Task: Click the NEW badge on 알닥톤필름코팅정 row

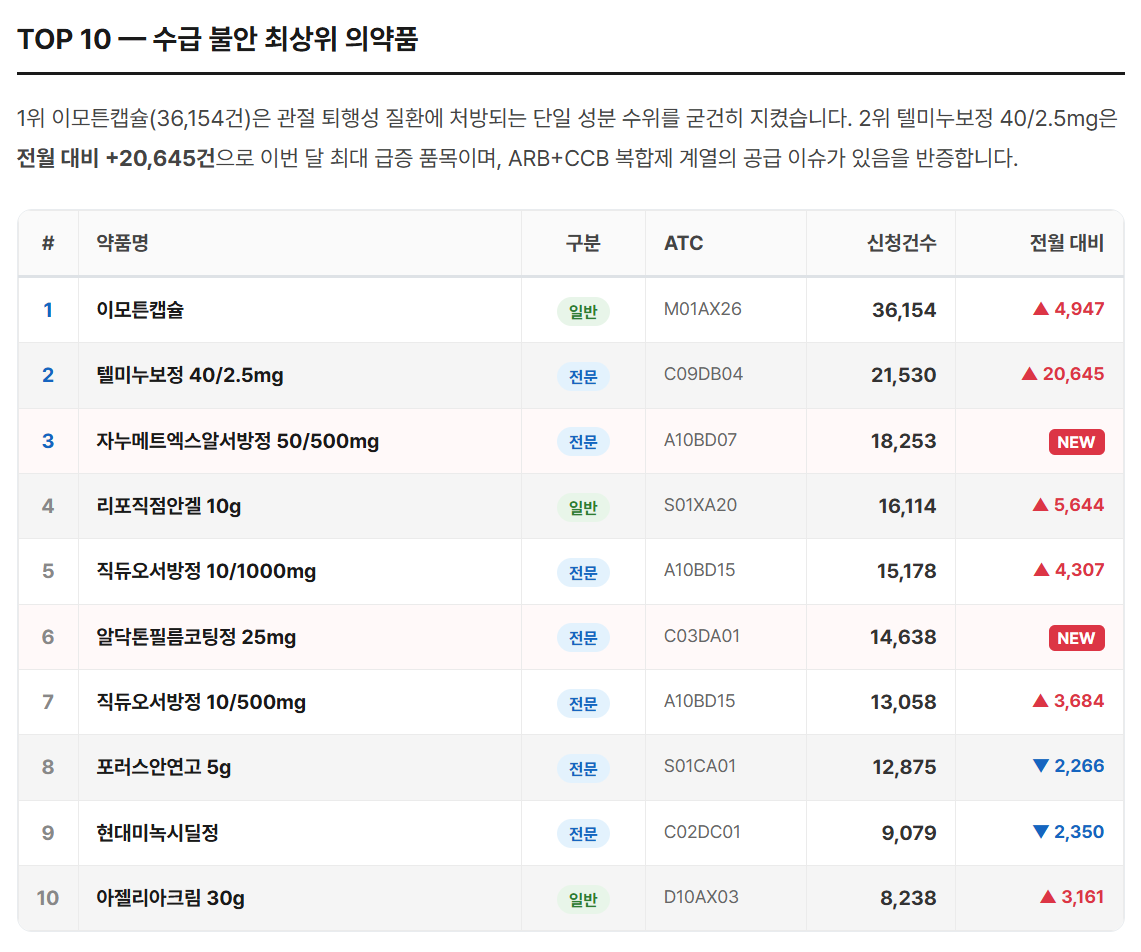Action: [x=1076, y=638]
